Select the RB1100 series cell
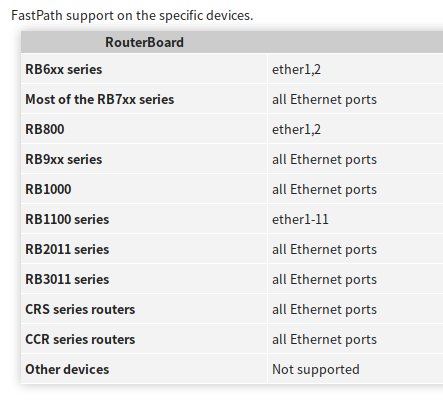443x400 pixels. 67,219
